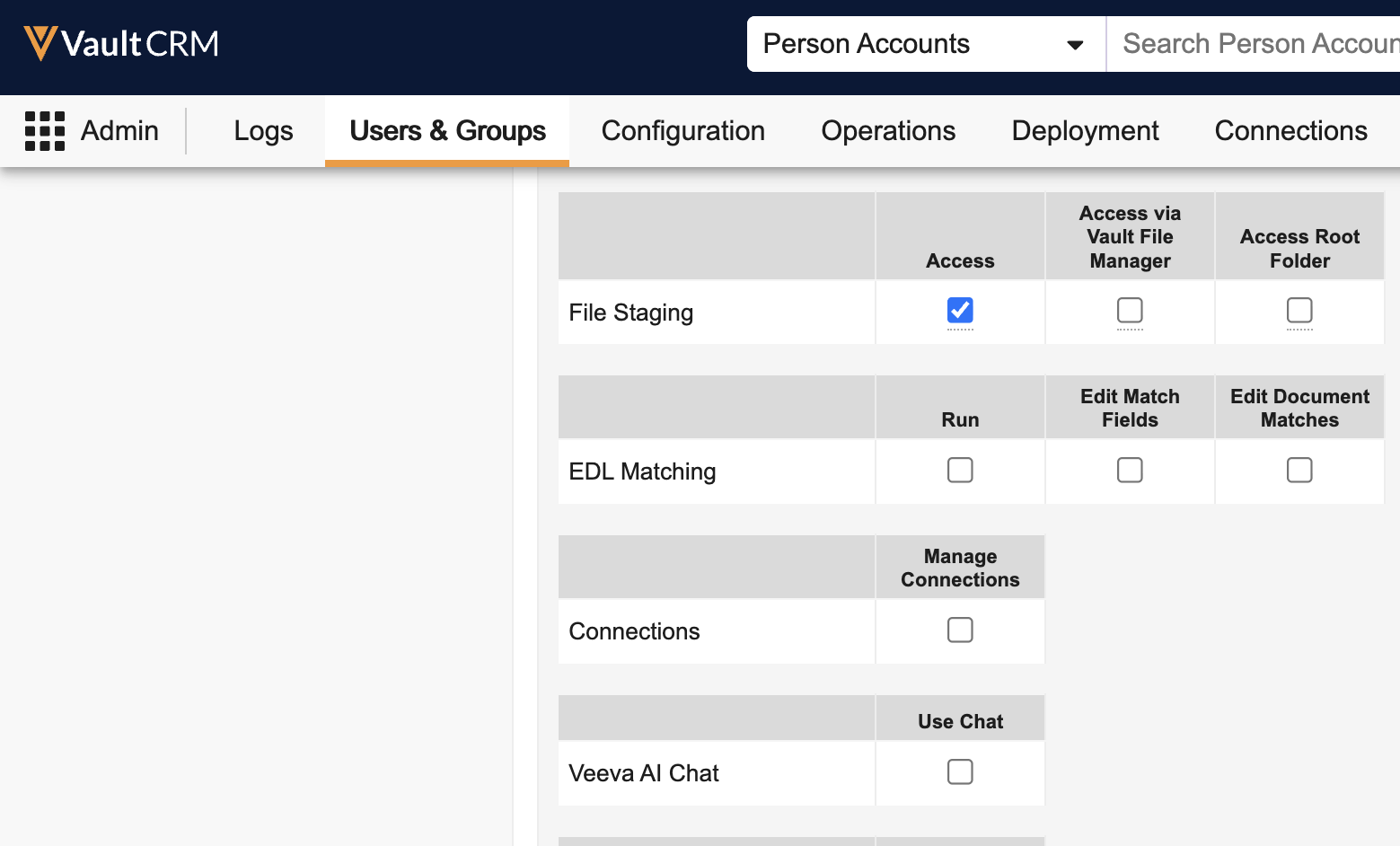The width and height of the screenshot is (1400, 846).
Task: Open the Deployment tab
Action: point(1085,131)
